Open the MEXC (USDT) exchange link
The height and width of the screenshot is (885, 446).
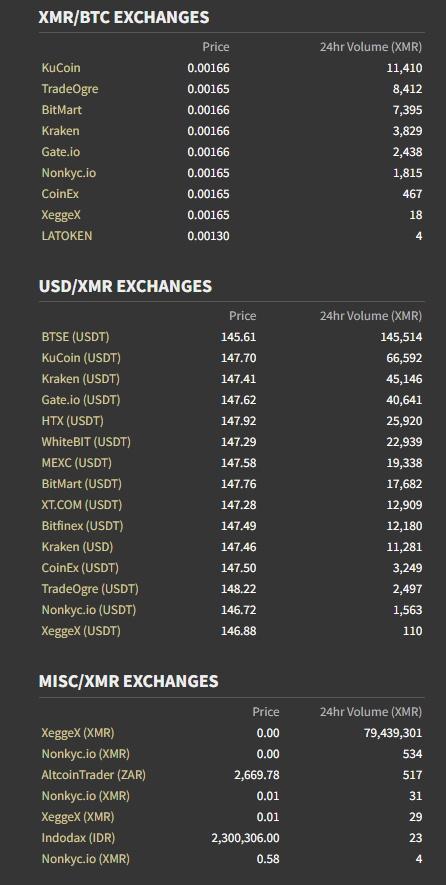click(76, 463)
